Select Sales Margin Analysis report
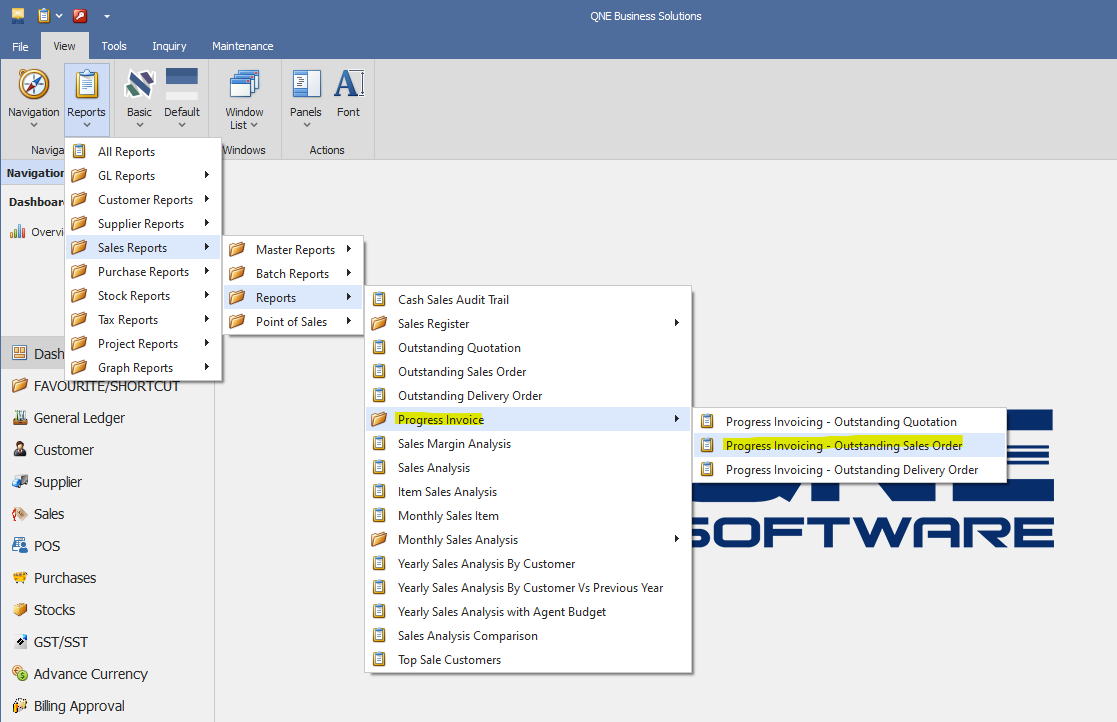This screenshot has height=722, width=1117. [454, 444]
